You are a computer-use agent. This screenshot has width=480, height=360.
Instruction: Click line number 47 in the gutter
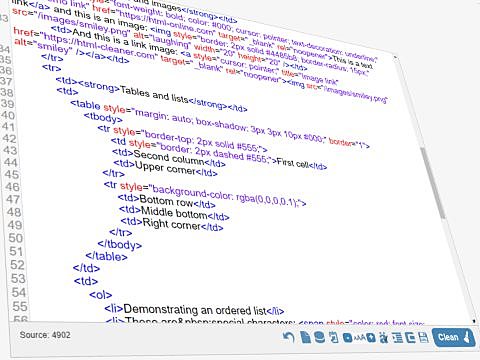(13, 199)
